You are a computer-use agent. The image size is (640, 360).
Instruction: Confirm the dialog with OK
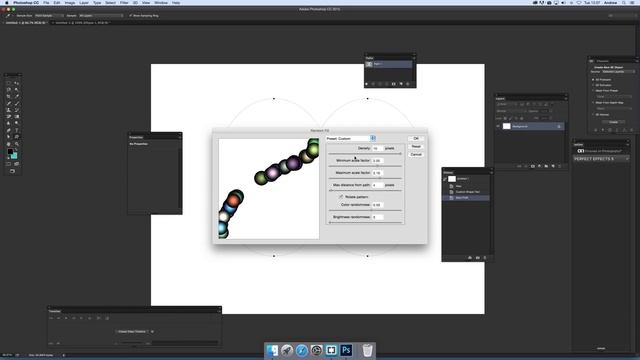(x=416, y=138)
